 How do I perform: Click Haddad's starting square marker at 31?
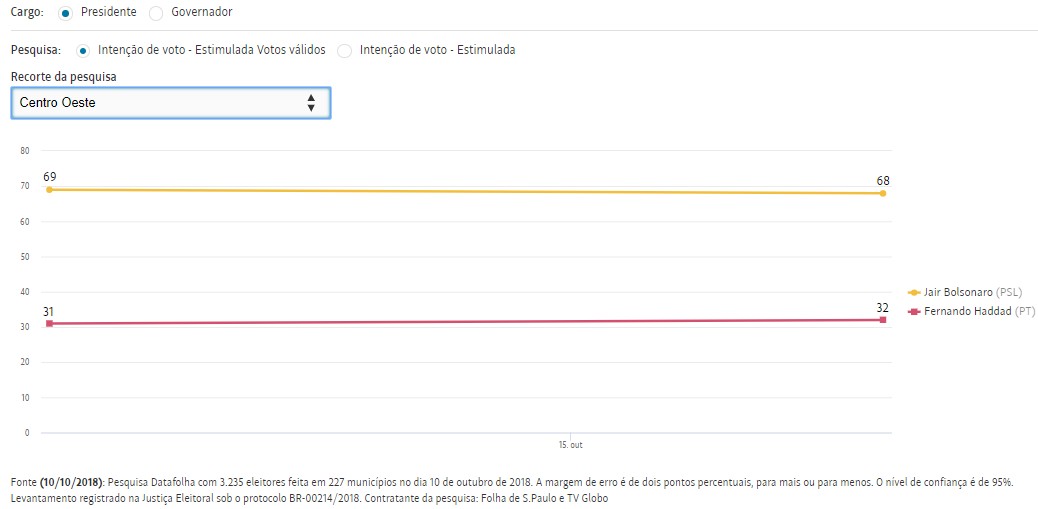tap(49, 323)
